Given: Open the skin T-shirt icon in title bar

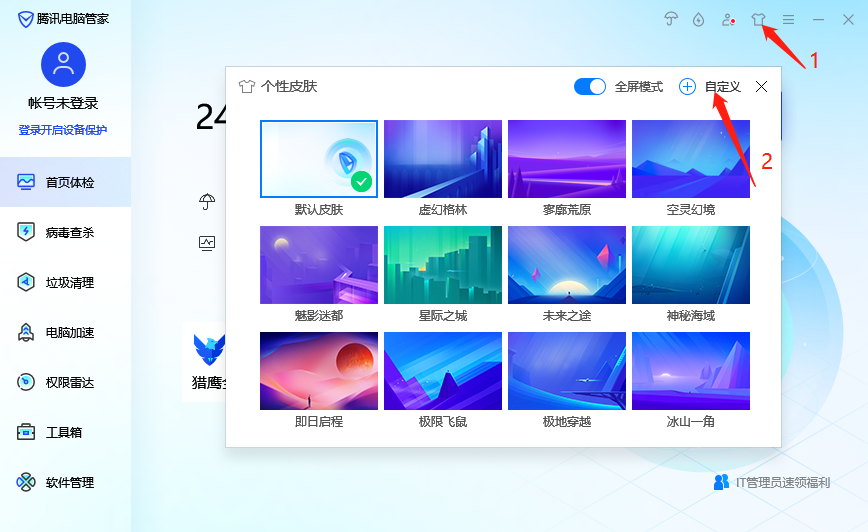Looking at the screenshot, I should pos(758,20).
